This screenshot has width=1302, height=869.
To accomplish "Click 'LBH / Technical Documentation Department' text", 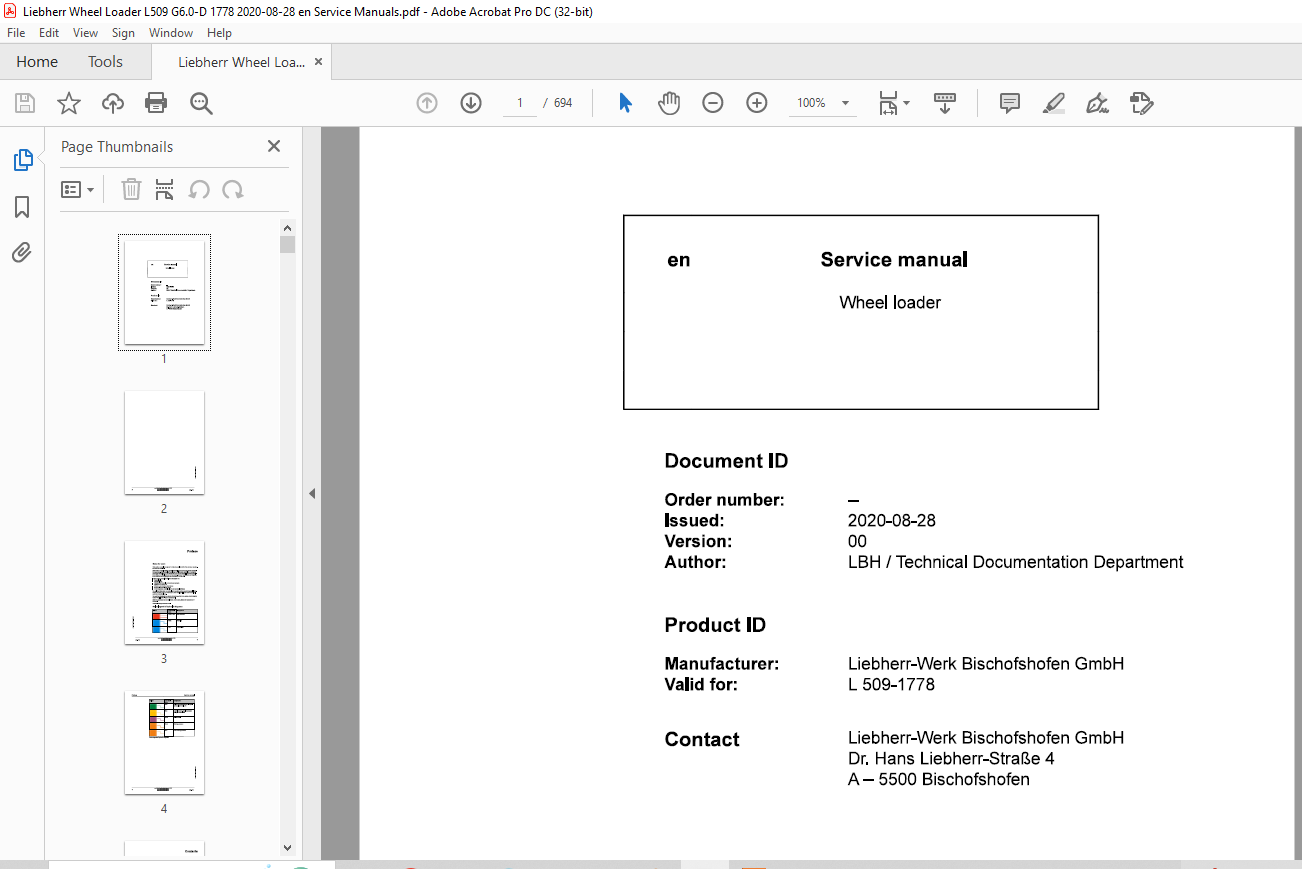I will point(1016,562).
